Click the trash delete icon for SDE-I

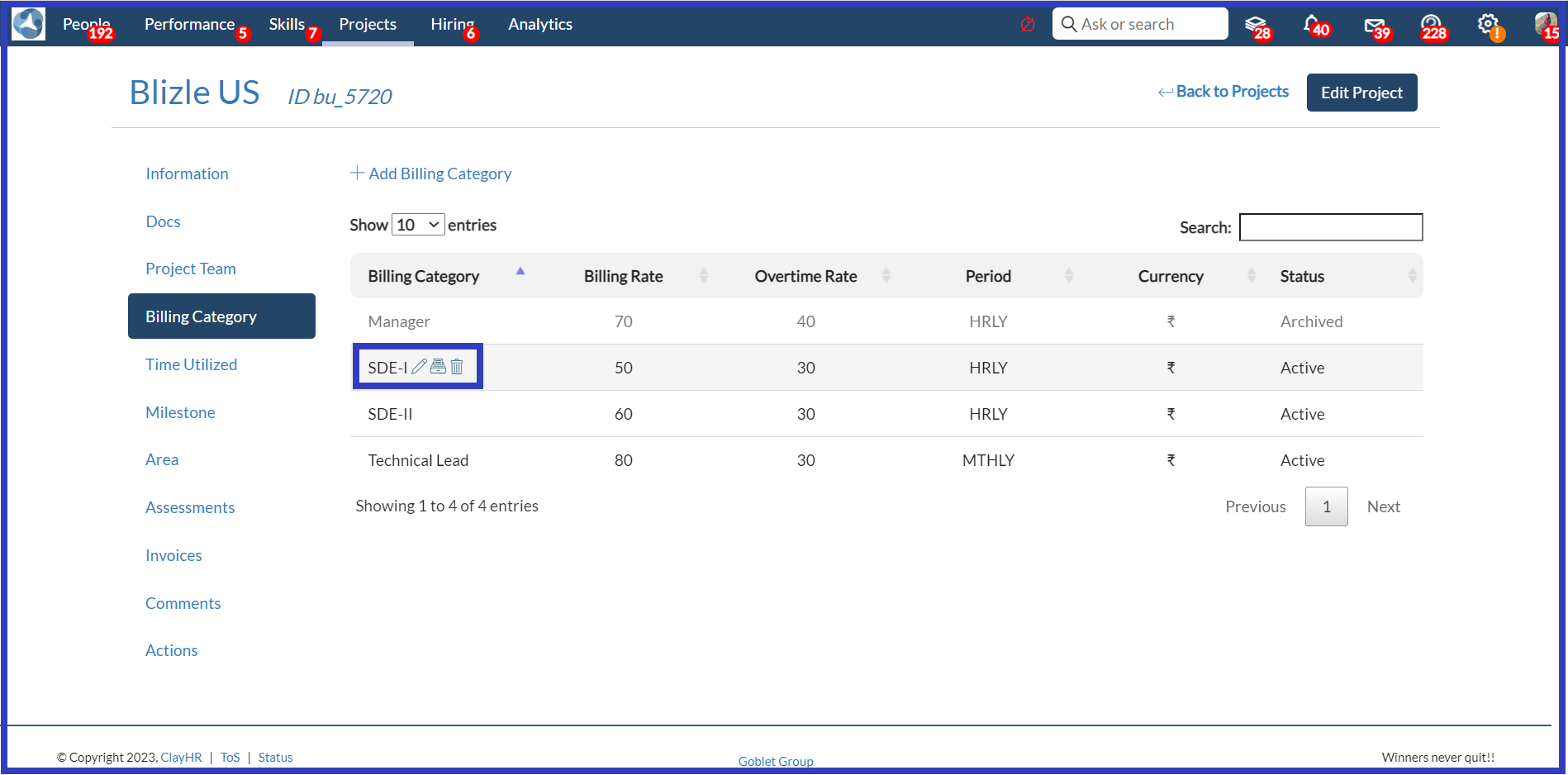click(x=457, y=366)
